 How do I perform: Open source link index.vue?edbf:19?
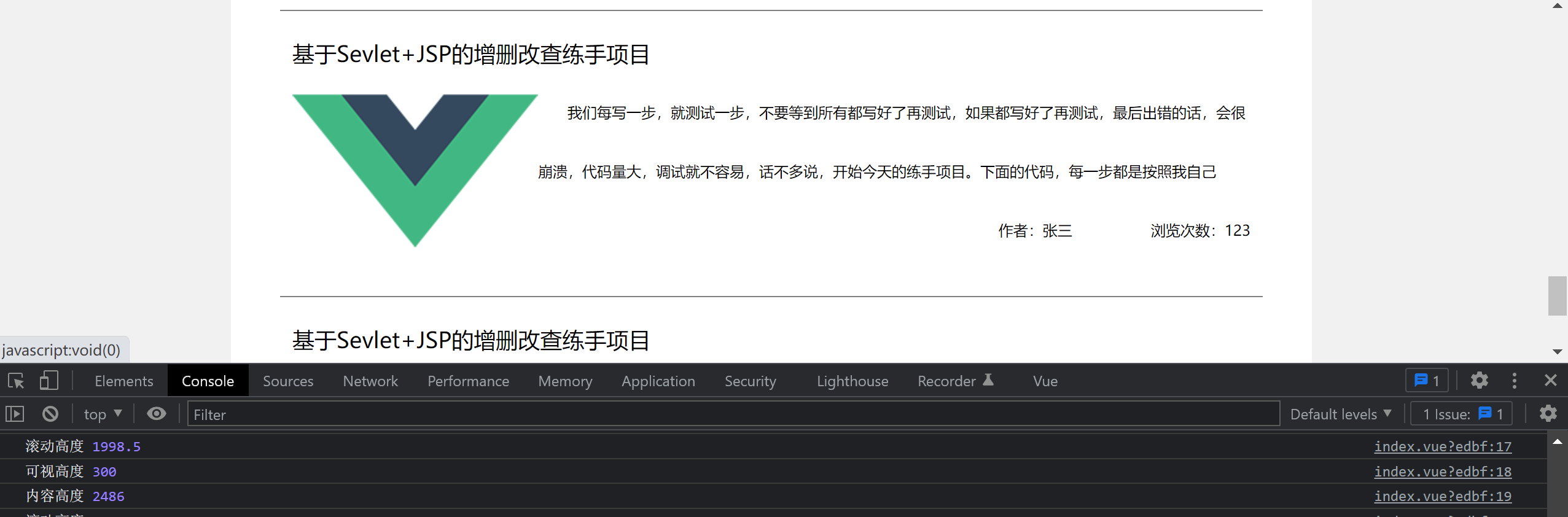(1443, 496)
